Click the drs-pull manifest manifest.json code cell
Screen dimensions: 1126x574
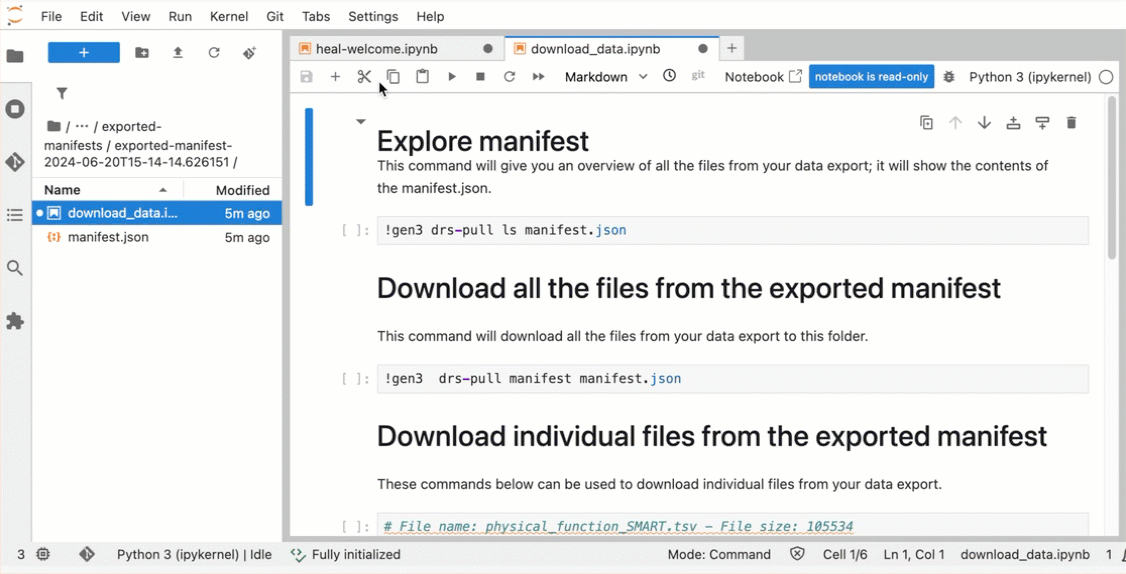click(x=732, y=379)
